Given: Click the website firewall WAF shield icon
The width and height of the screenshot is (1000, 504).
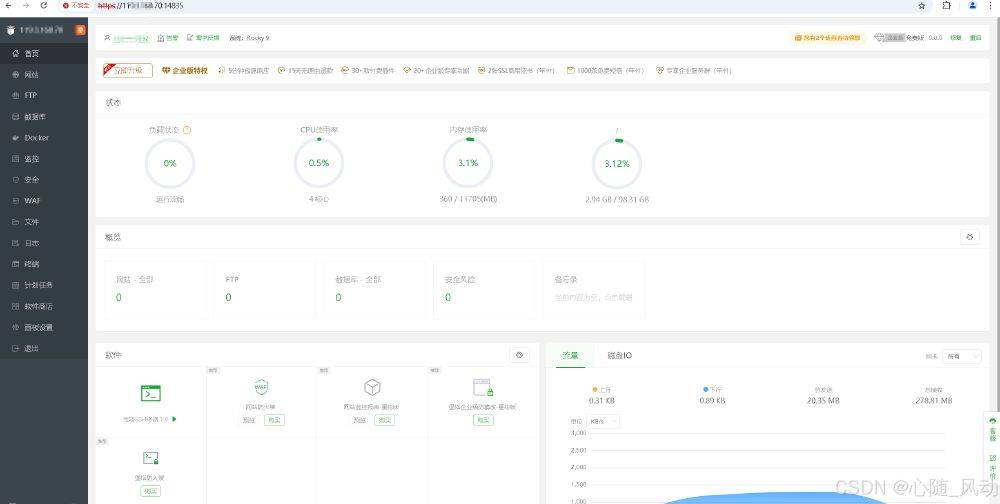Looking at the screenshot, I should point(261,387).
